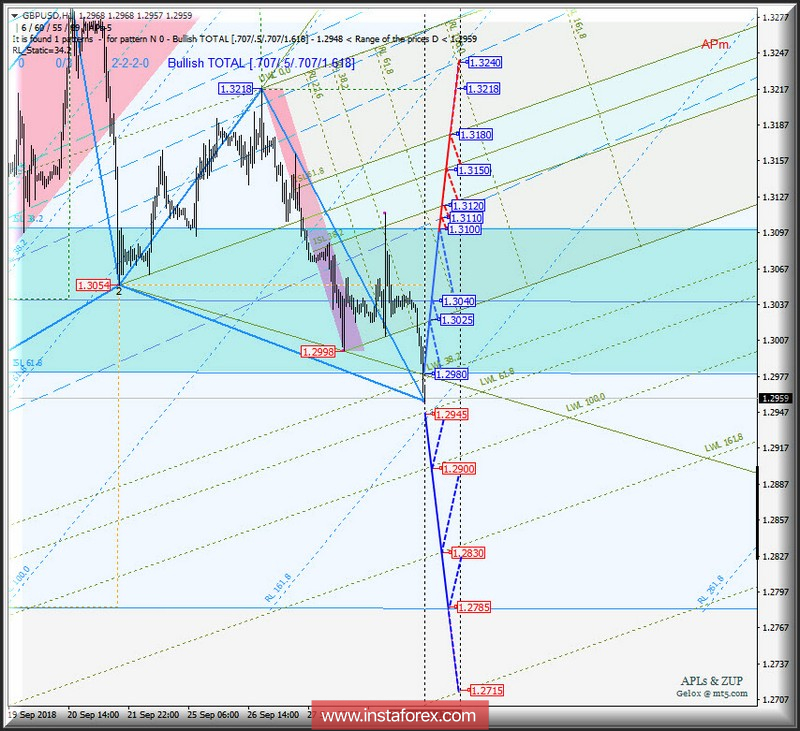Click the RL_Static=34.2 indicator text
This screenshot has height=731, width=800.
42,50
